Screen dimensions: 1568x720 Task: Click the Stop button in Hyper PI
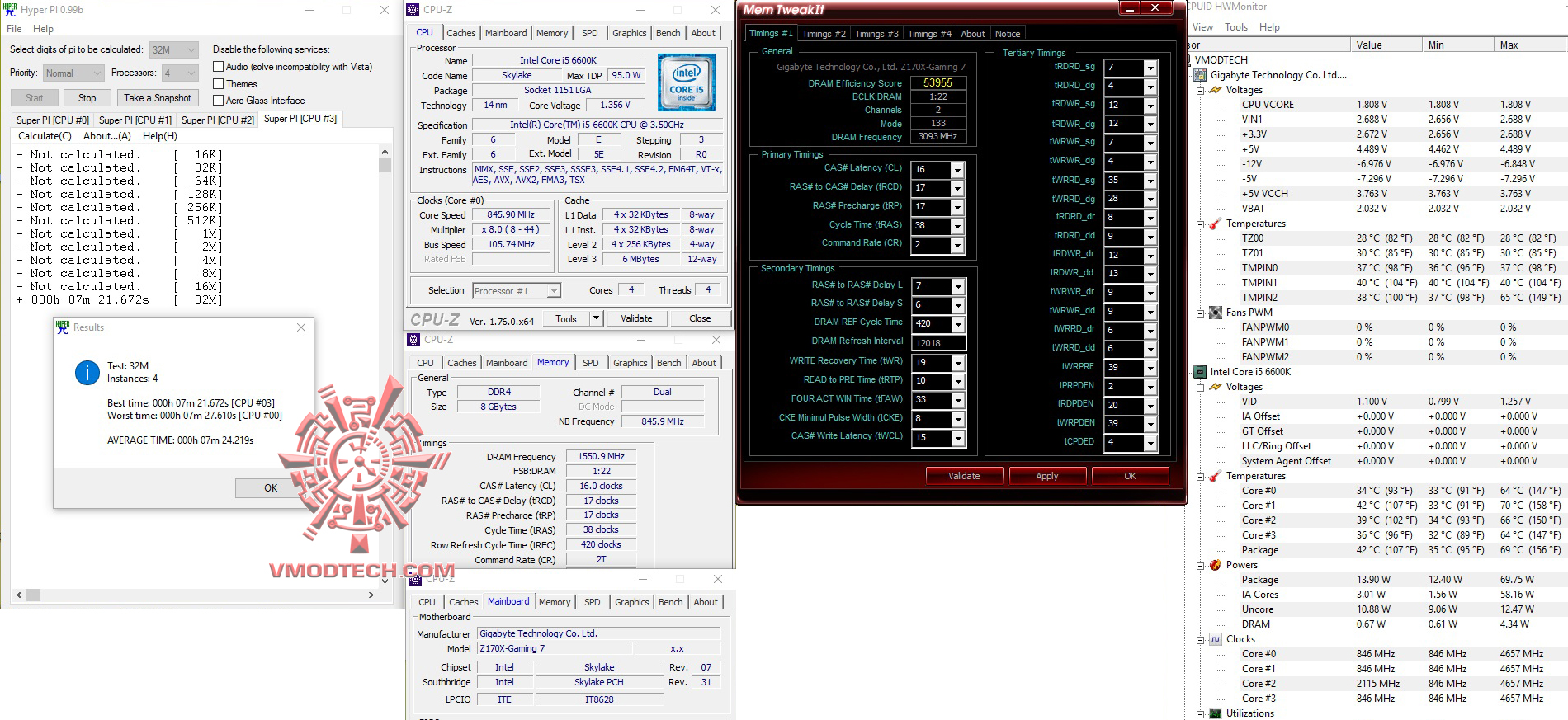87,98
